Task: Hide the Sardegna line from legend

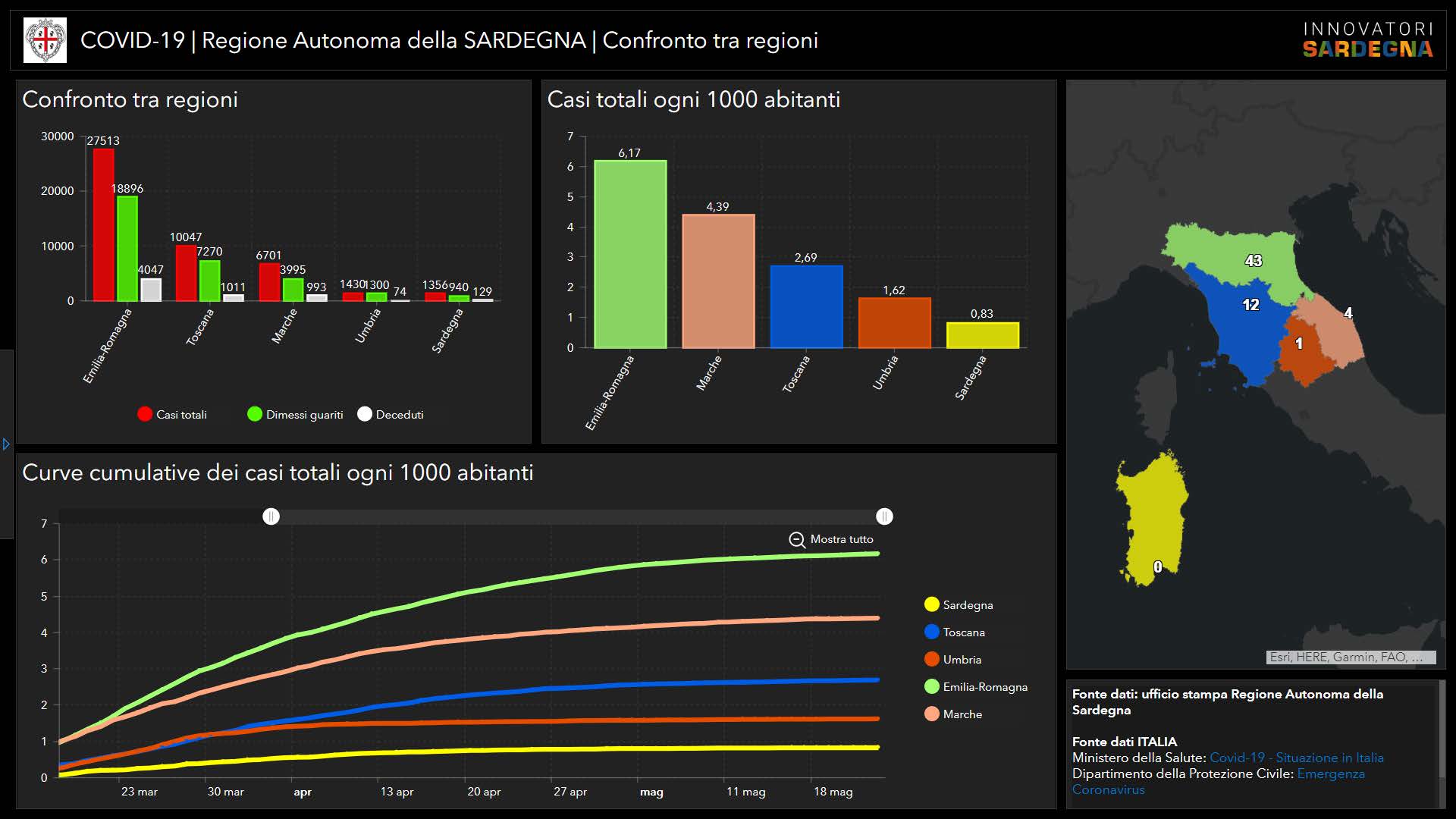Action: pos(932,604)
